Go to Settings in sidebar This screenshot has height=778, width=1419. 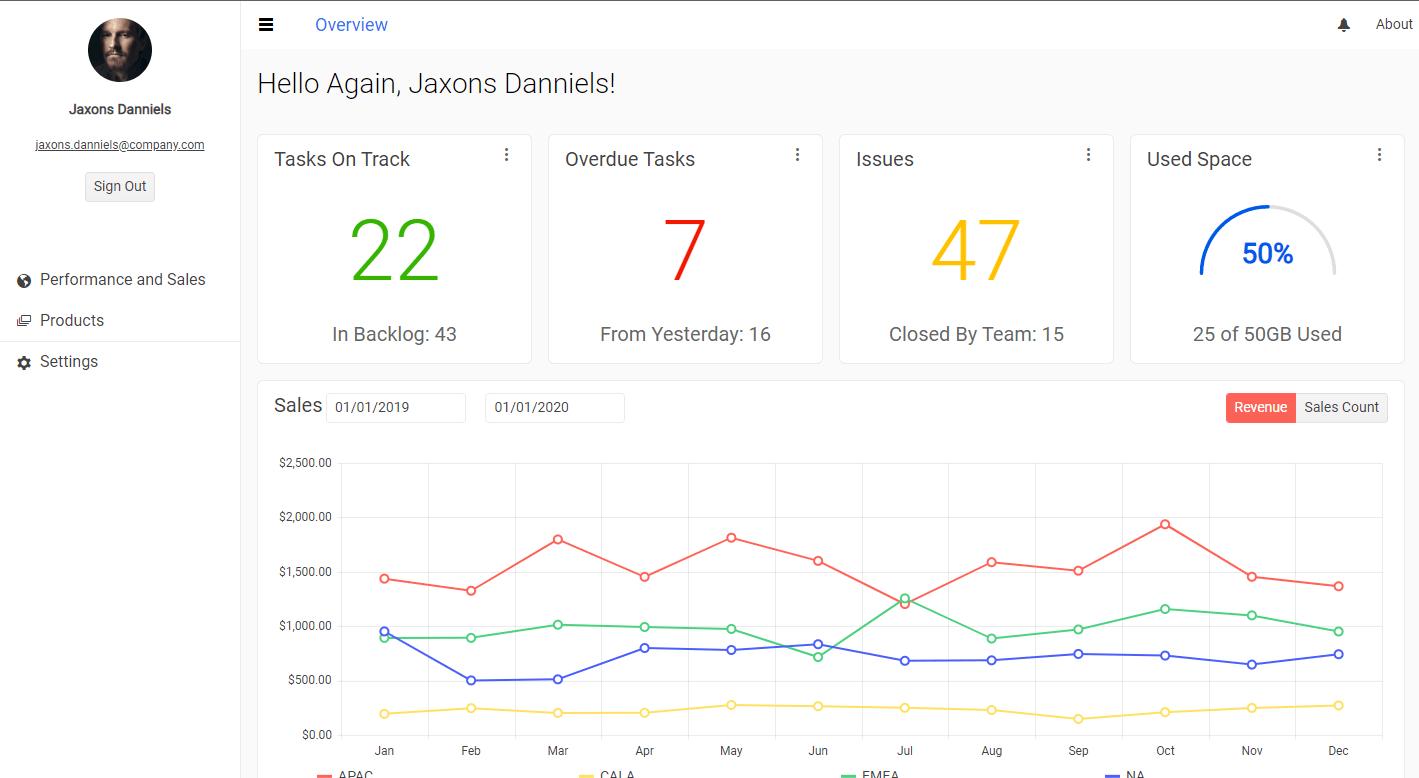[69, 362]
